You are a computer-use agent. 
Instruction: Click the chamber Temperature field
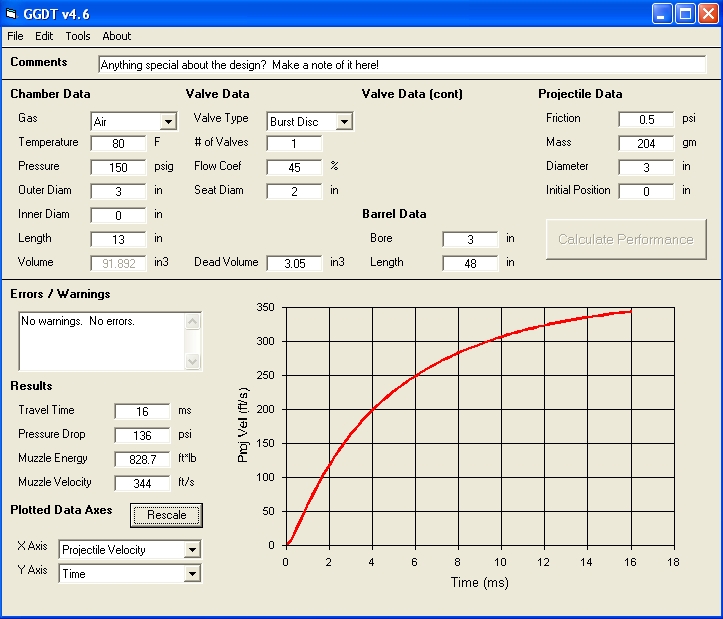(x=118, y=143)
